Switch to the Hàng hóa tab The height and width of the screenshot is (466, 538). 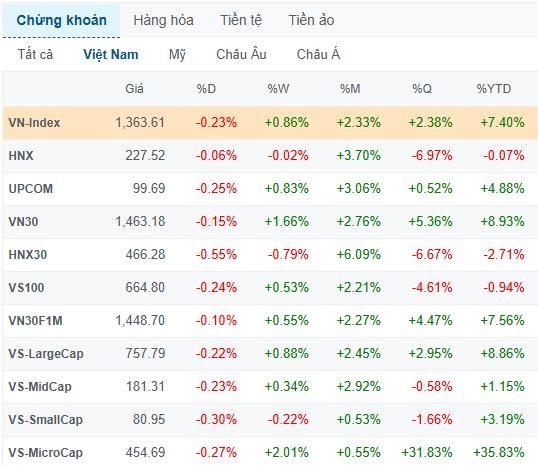click(163, 20)
